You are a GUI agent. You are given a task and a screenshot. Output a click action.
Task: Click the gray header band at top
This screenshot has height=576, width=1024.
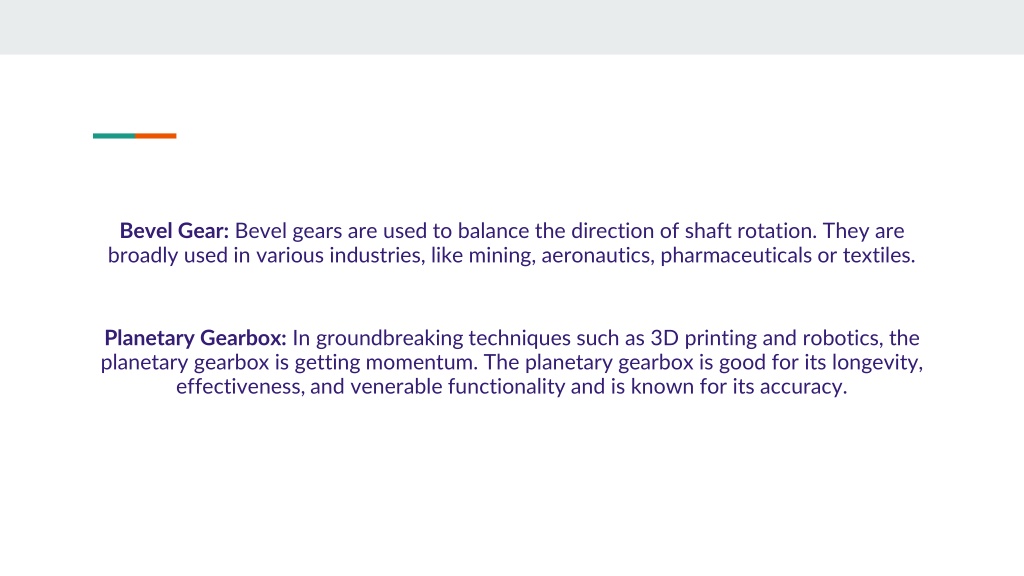512,27
